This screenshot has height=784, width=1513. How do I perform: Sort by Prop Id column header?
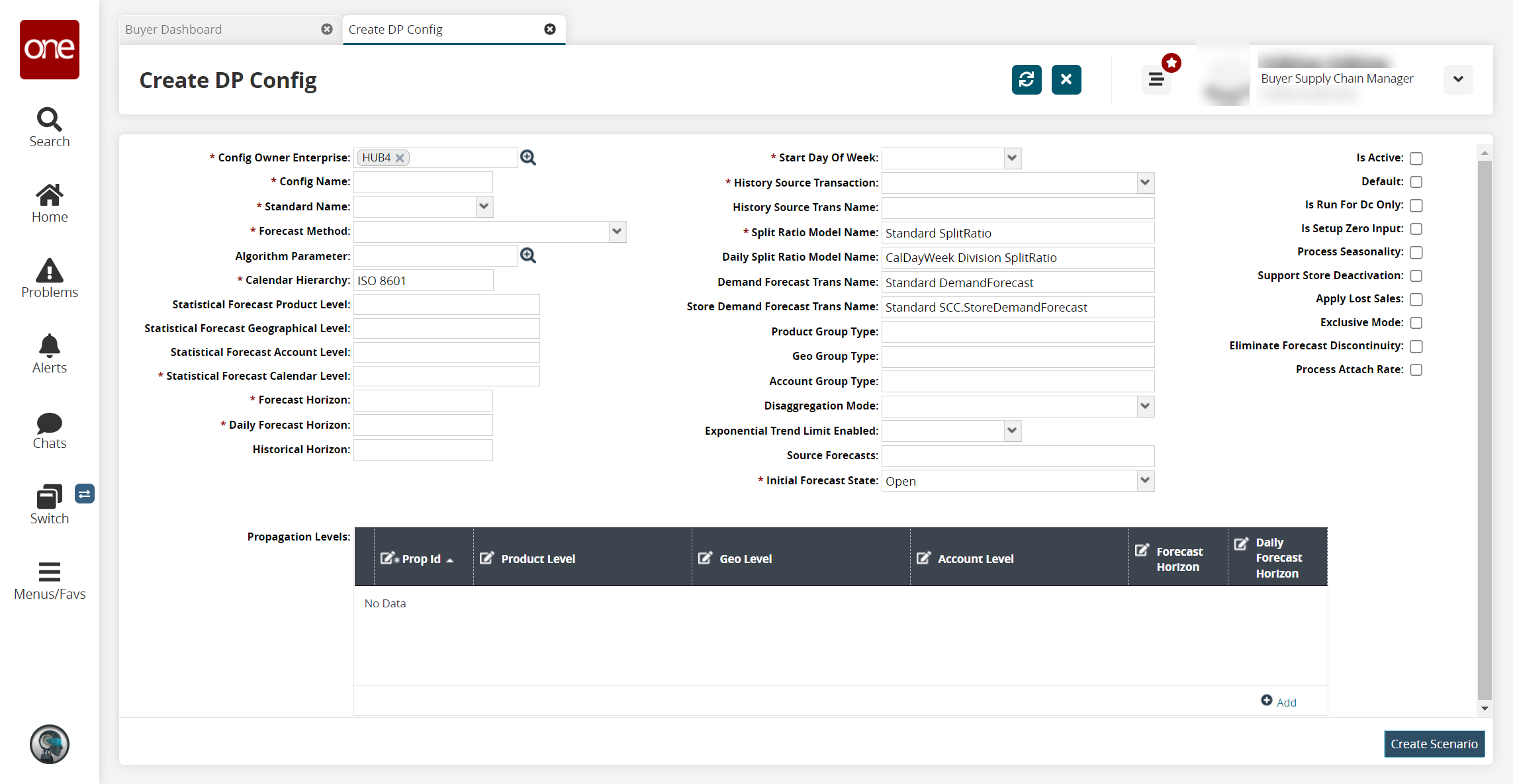421,559
